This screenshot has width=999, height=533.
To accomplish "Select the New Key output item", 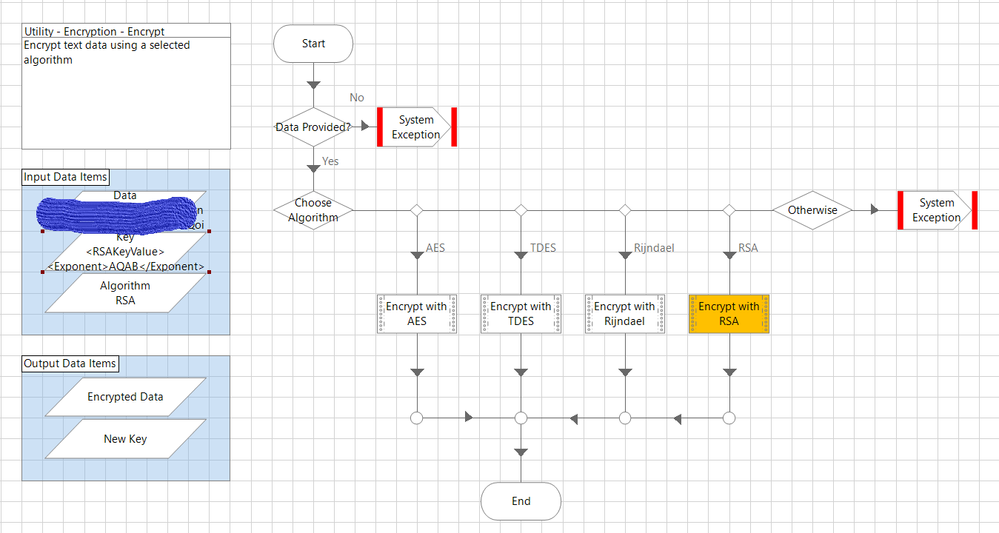I will click(126, 439).
